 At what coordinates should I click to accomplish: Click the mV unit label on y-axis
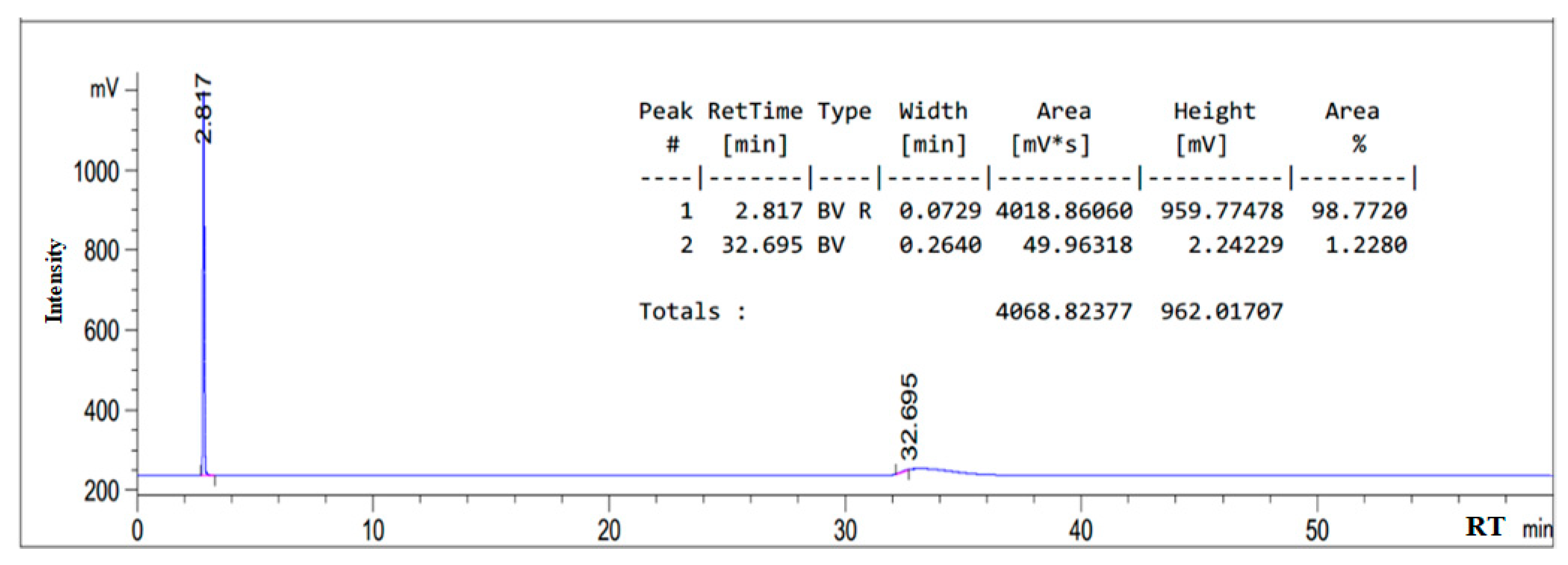pyautogui.click(x=104, y=89)
